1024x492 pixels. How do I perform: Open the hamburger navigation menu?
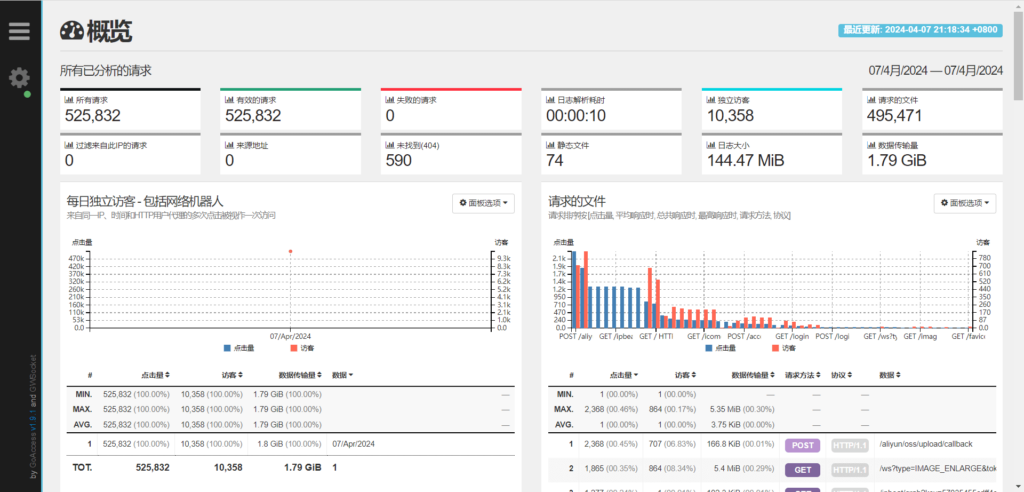coord(19,30)
